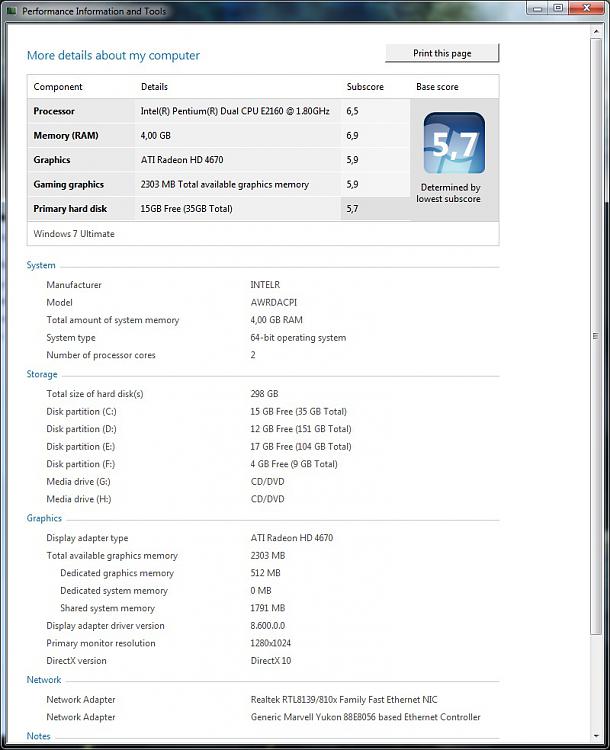Click the 64-bit operating system value

pyautogui.click(x=298, y=338)
